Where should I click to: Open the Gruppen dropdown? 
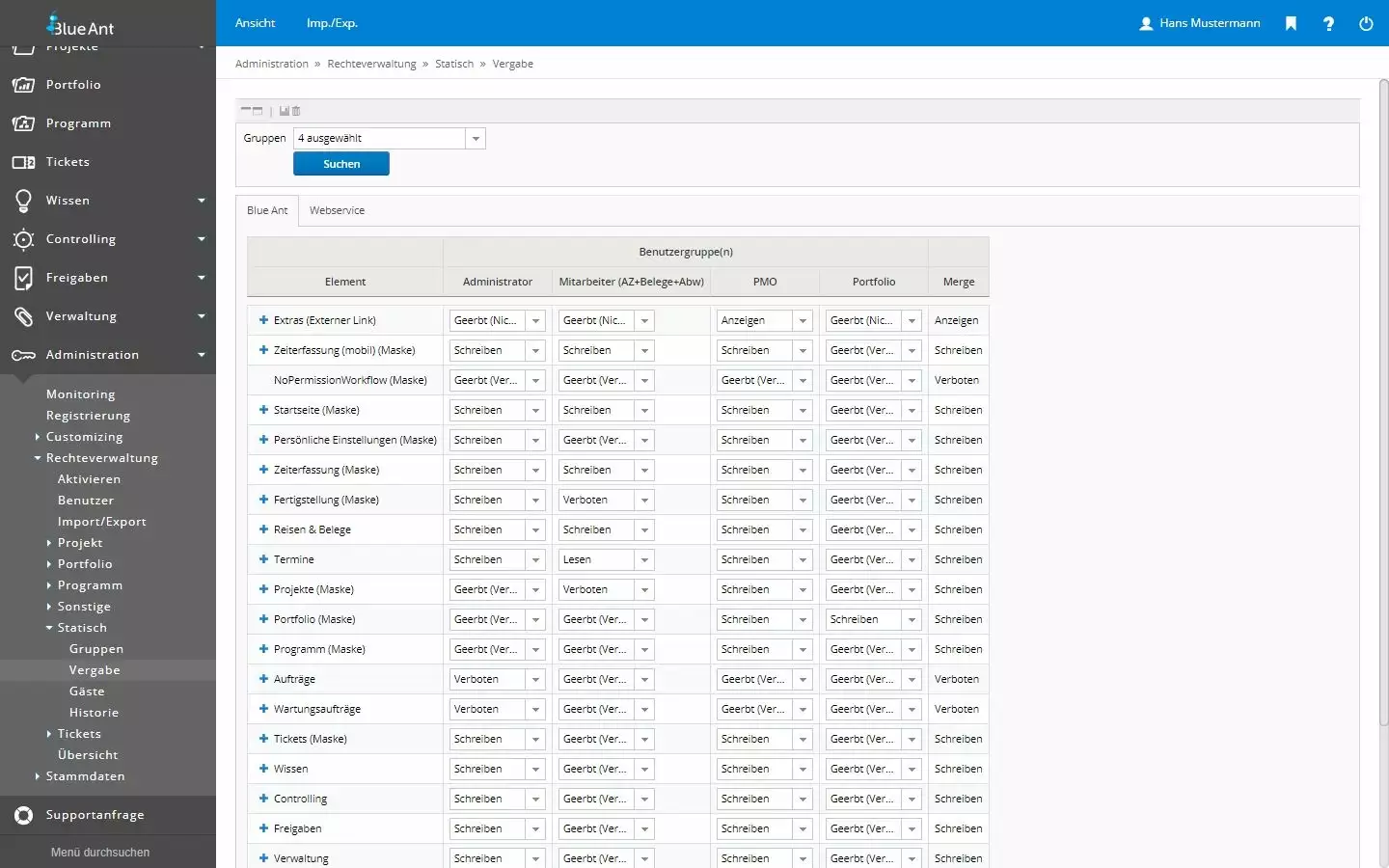click(476, 139)
